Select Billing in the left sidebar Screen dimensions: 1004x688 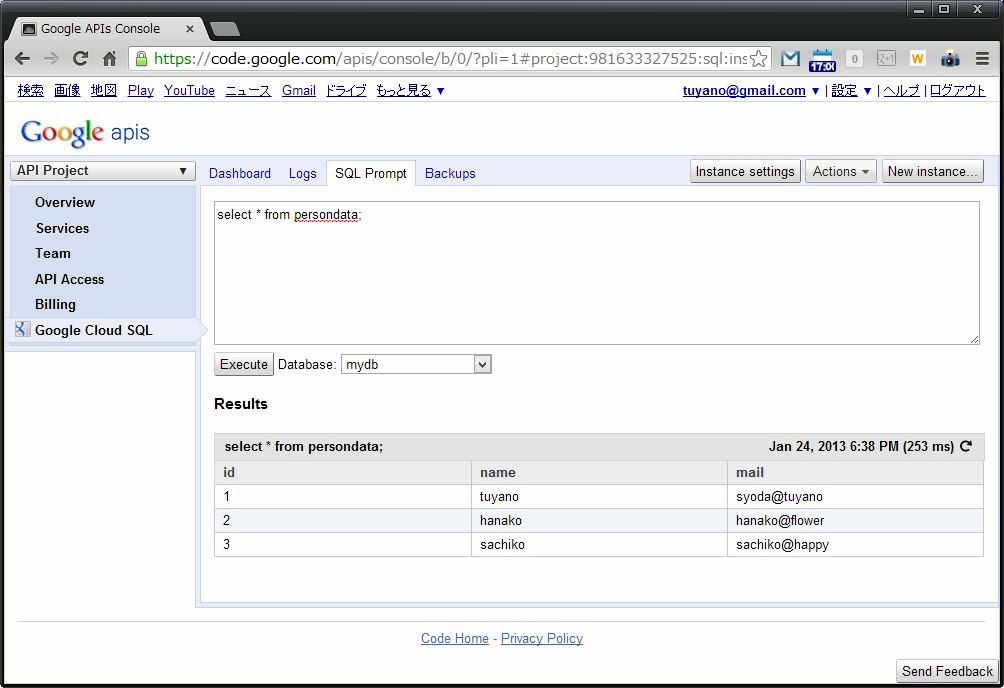coord(55,305)
